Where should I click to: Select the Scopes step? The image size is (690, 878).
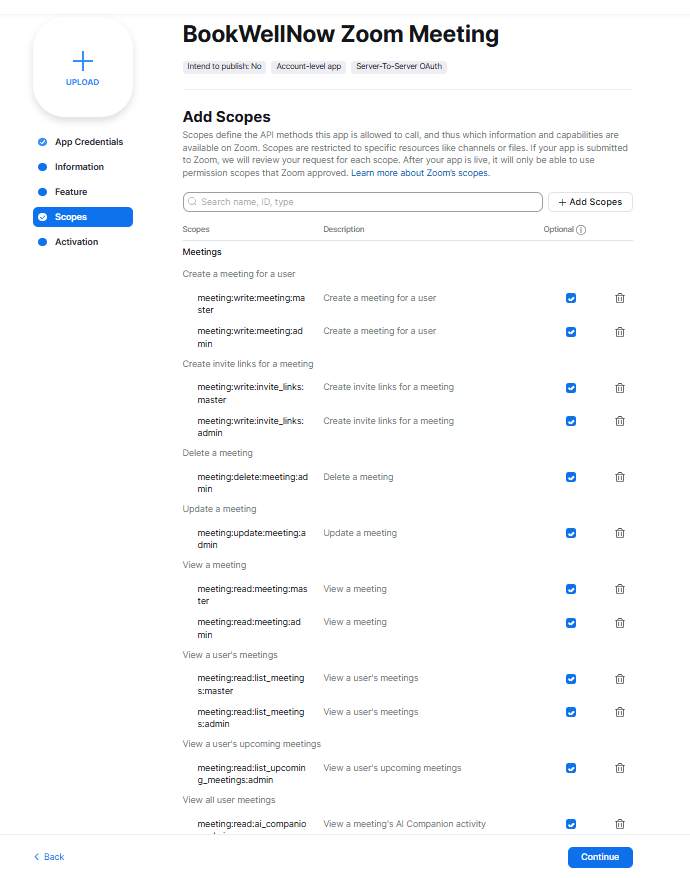click(x=83, y=217)
